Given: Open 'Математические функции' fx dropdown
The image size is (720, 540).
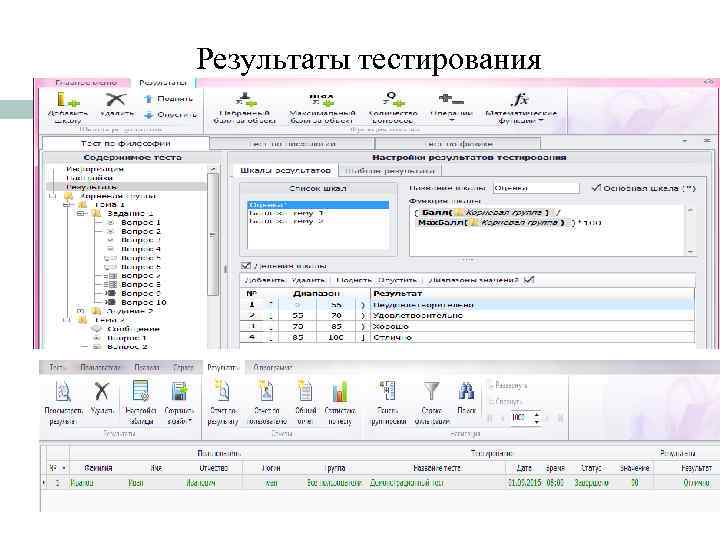Looking at the screenshot, I should coord(521,108).
